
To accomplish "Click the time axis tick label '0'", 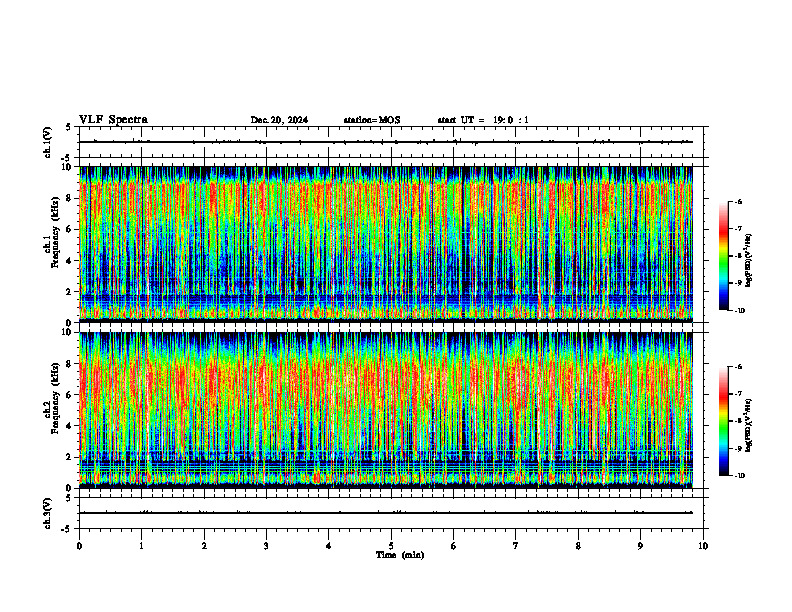I will (79, 546).
